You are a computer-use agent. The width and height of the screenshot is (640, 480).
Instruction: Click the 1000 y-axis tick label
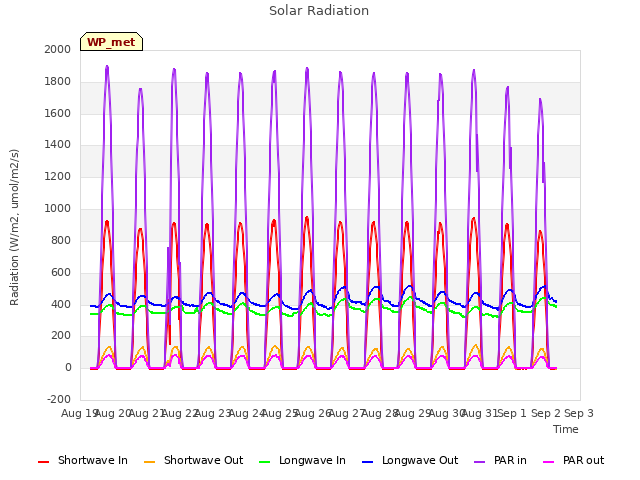click(x=58, y=208)
